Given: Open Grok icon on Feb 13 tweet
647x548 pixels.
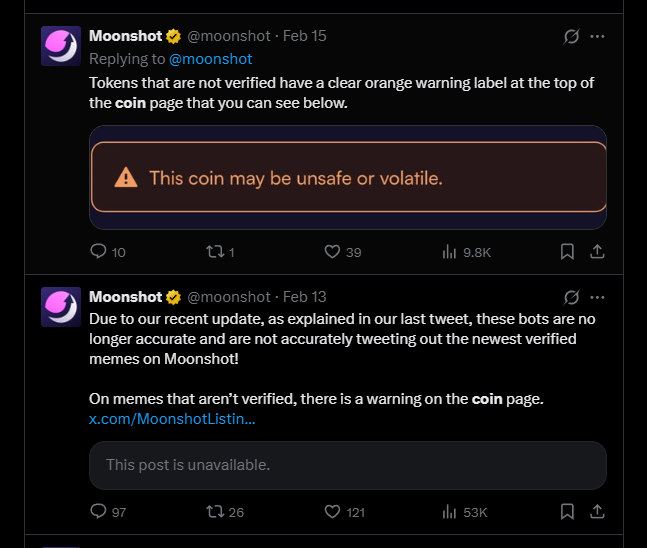Looking at the screenshot, I should tap(571, 297).
